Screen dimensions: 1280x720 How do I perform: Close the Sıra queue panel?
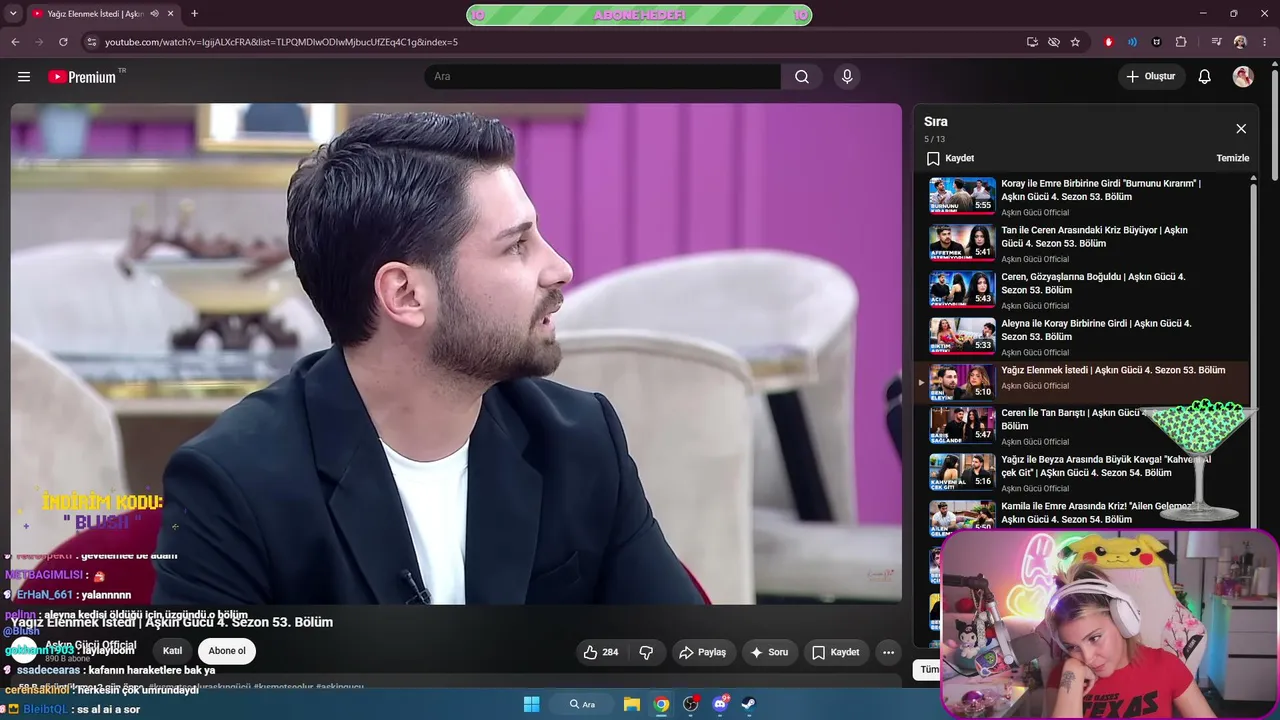pyautogui.click(x=1241, y=129)
